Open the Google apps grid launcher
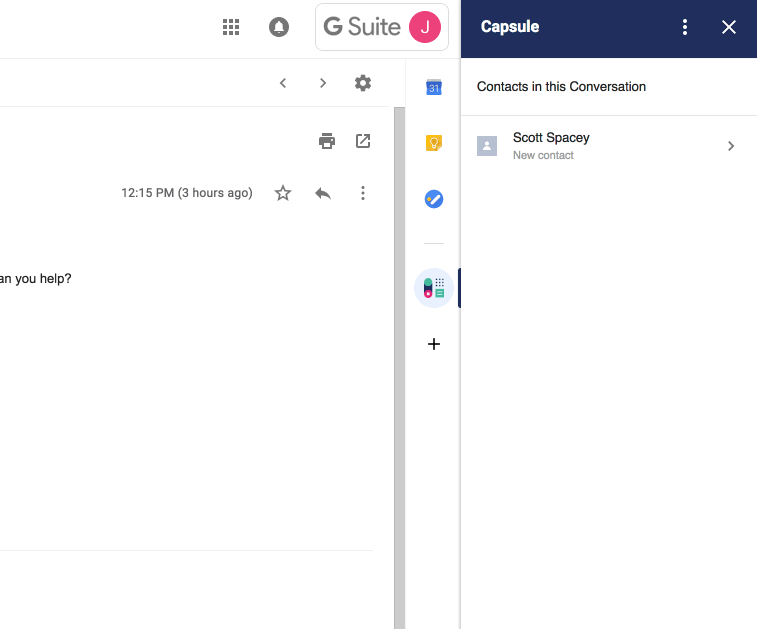This screenshot has width=757, height=629. click(x=231, y=27)
